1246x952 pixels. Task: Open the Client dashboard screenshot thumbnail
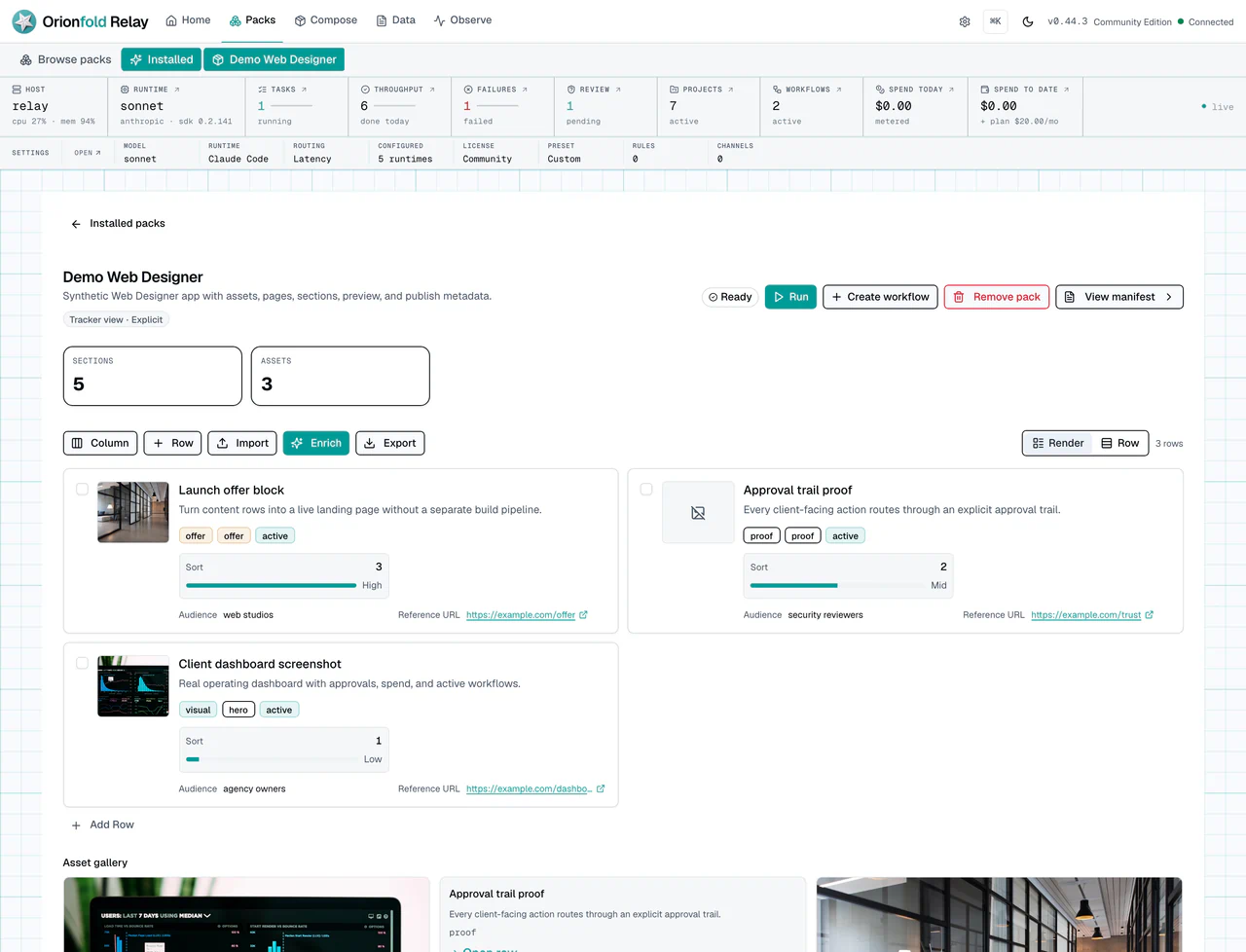[x=133, y=686]
